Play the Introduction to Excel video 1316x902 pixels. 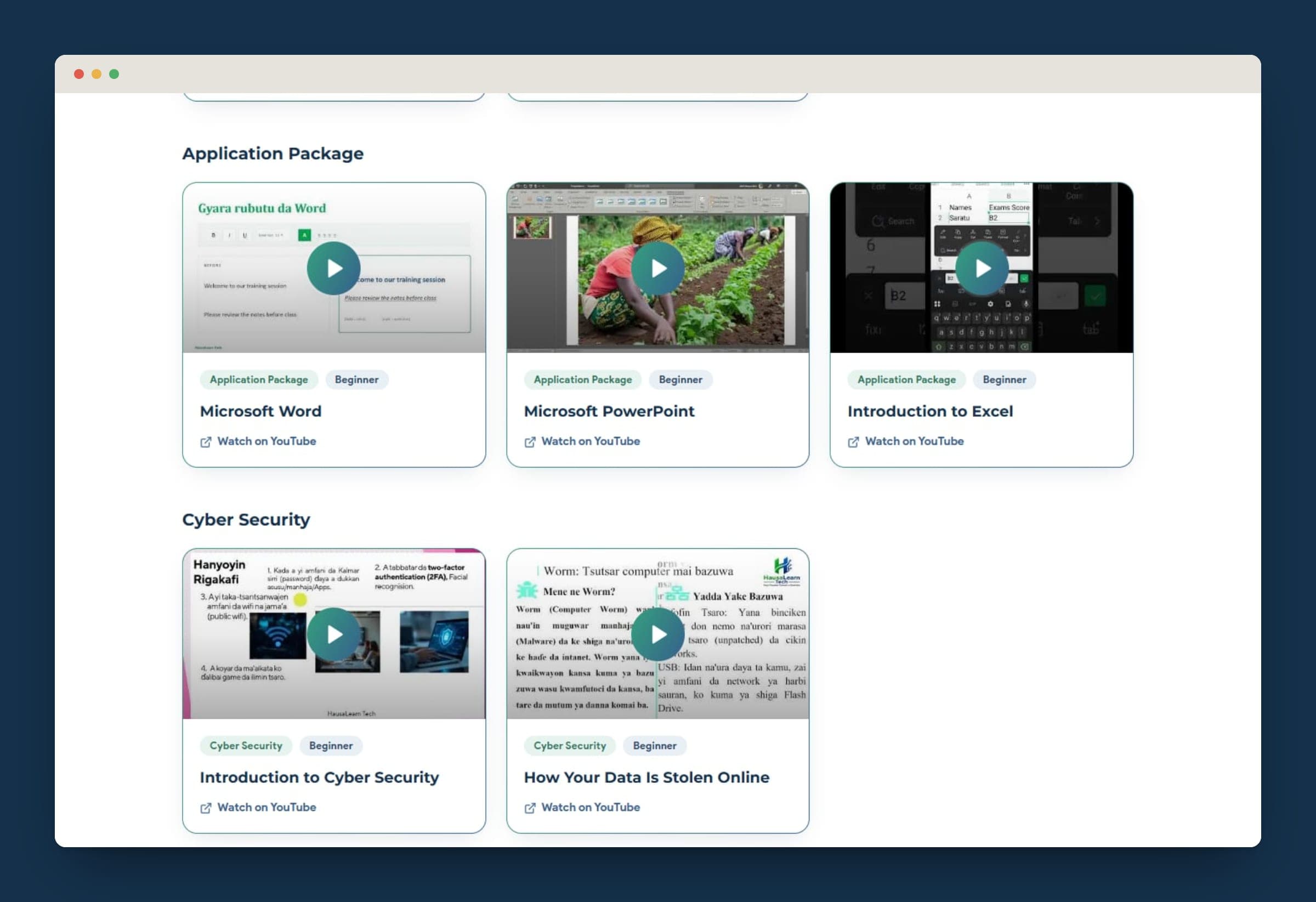(982, 268)
